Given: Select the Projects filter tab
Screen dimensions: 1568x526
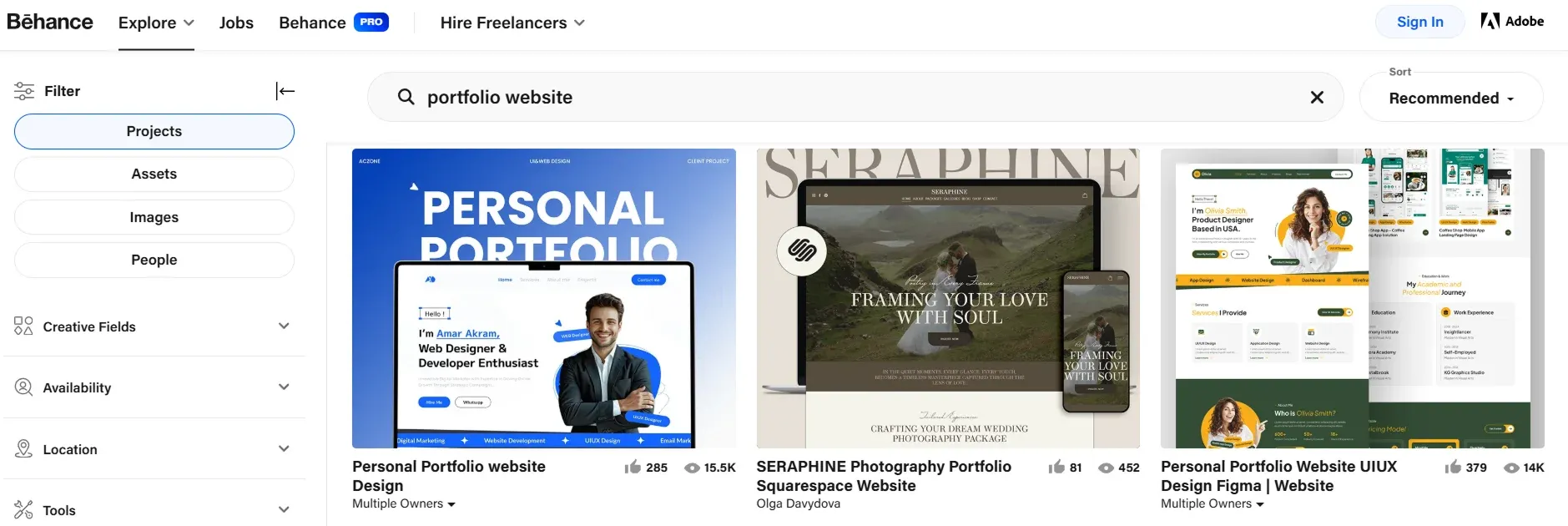Looking at the screenshot, I should click(x=154, y=131).
